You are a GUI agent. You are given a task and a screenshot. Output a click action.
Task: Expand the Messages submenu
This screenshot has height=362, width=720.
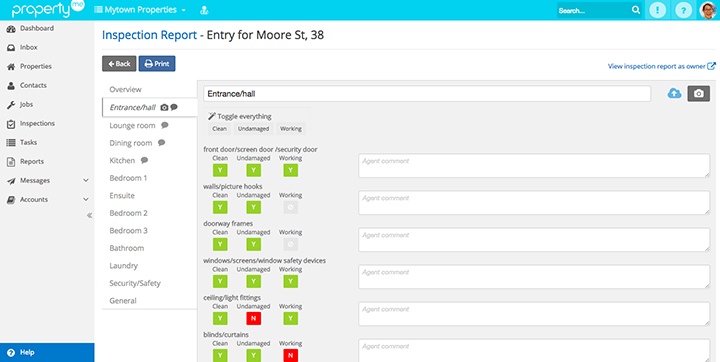pyautogui.click(x=85, y=181)
